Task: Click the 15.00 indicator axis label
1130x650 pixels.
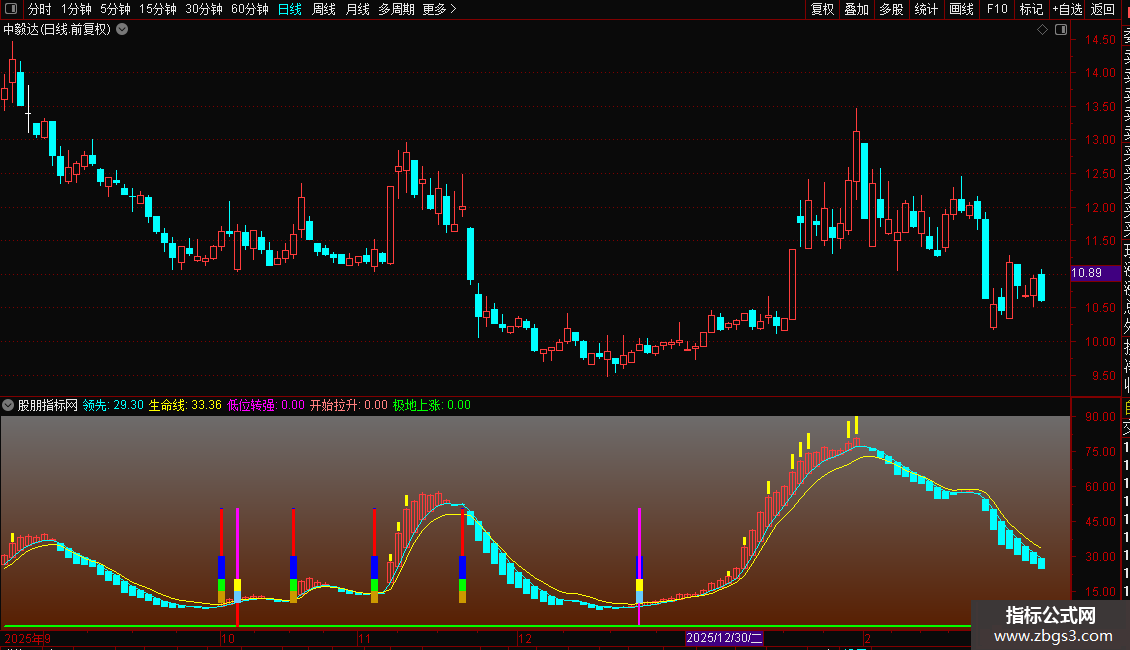Action: click(x=1100, y=592)
